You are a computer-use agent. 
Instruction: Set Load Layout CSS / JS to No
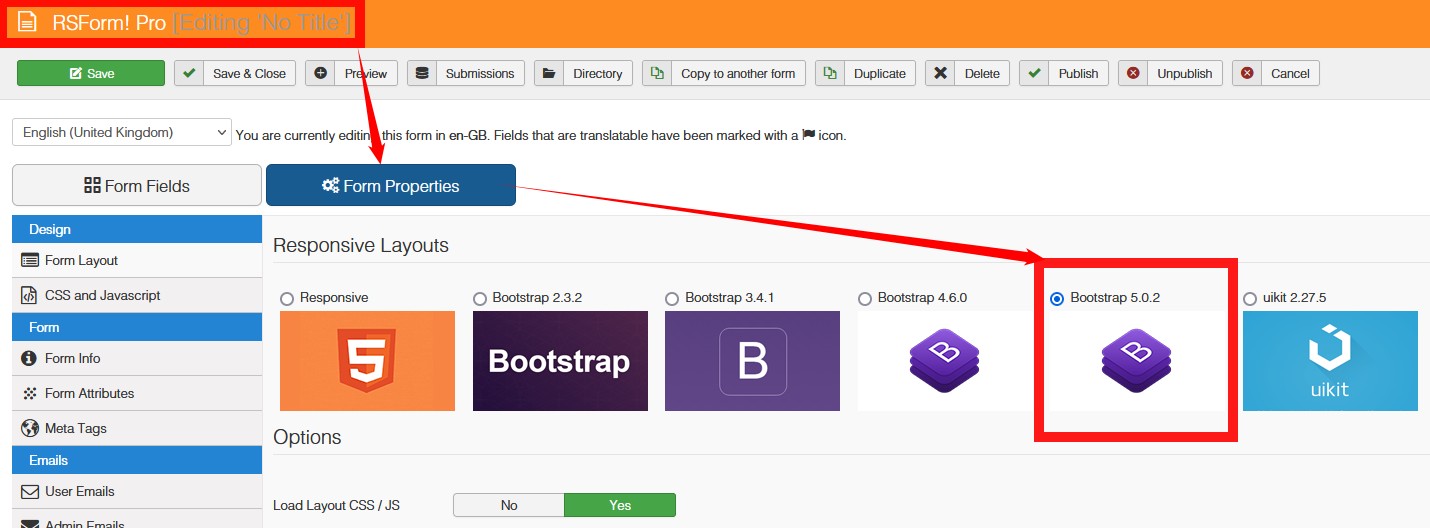[x=508, y=505]
